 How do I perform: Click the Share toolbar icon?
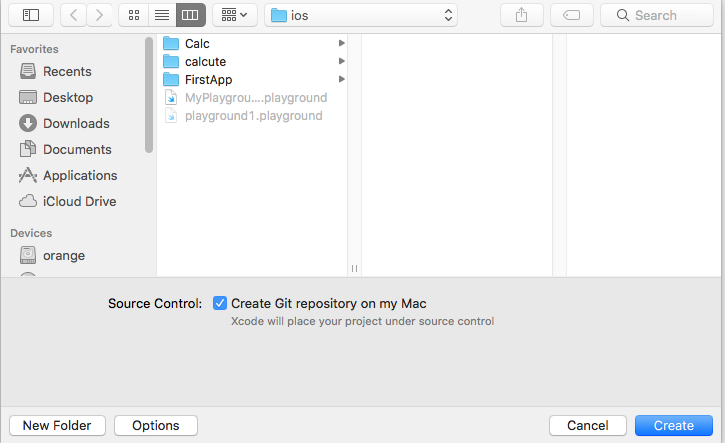[522, 15]
